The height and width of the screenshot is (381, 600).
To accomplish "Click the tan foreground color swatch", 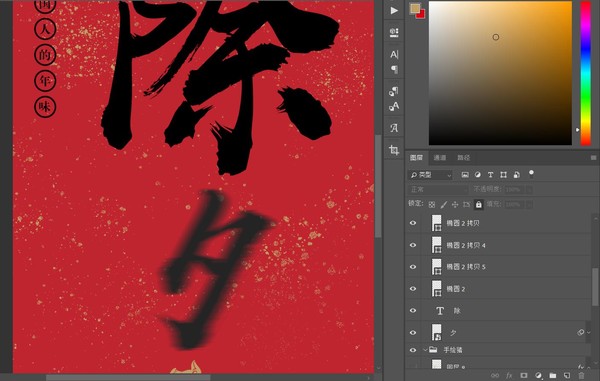I will 414,8.
